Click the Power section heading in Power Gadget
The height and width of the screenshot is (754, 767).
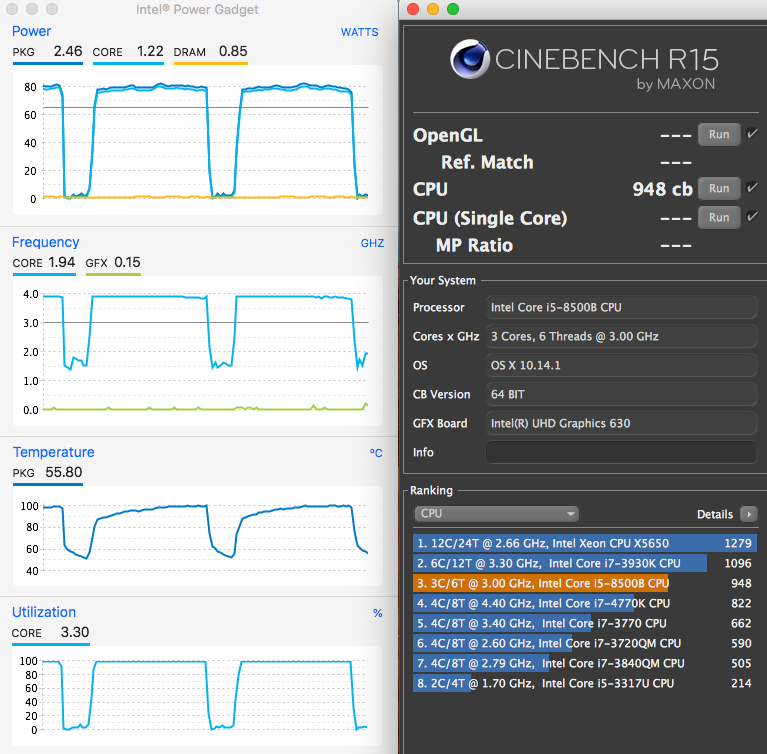pos(31,31)
